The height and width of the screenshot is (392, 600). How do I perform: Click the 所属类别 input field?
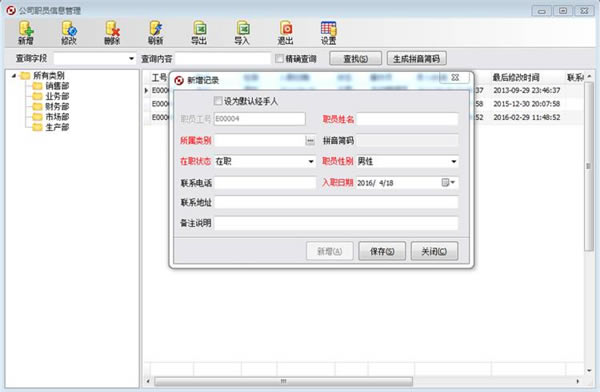(x=260, y=141)
